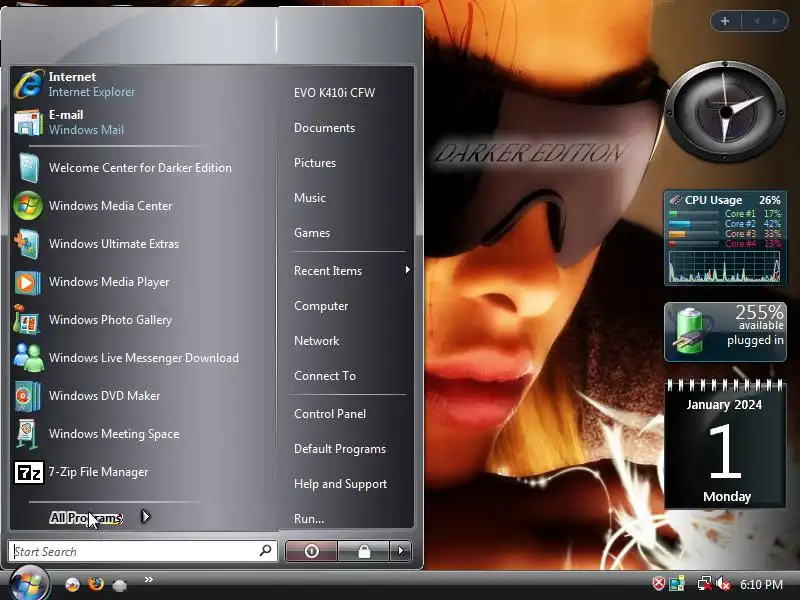Screen dimensions: 800x600
Task: Click taskbar clock showing 6:10 PM
Action: point(761,584)
